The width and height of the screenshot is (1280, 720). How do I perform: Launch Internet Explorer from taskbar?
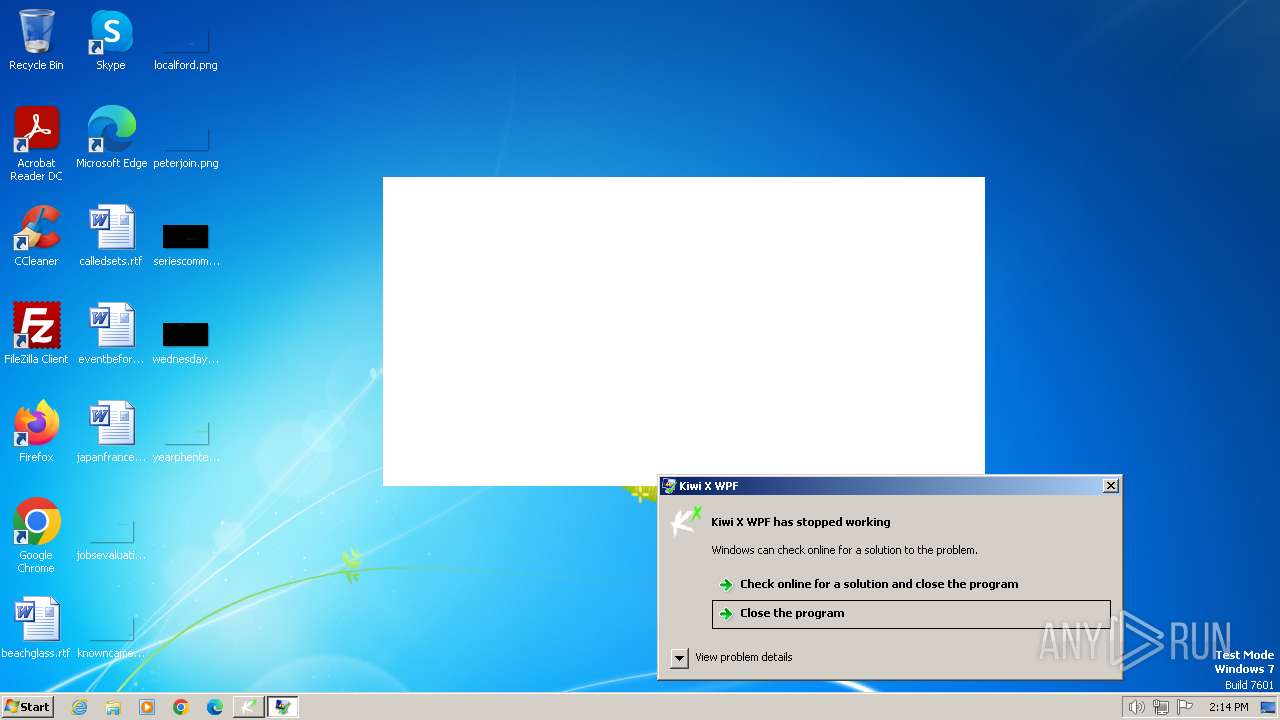[x=79, y=707]
